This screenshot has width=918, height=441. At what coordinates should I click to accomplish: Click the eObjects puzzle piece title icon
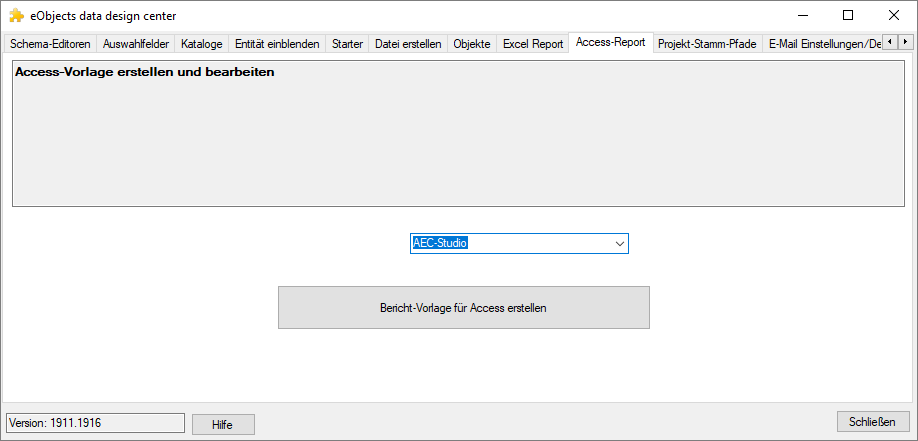[x=16, y=16]
